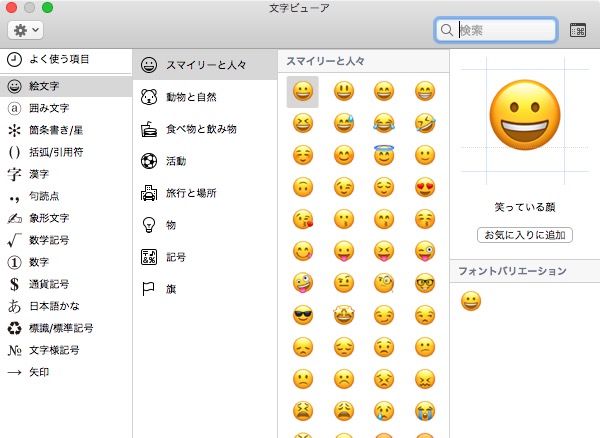This screenshot has height=438, width=600.
Task: Open 数学記号 category
Action: click(66, 240)
